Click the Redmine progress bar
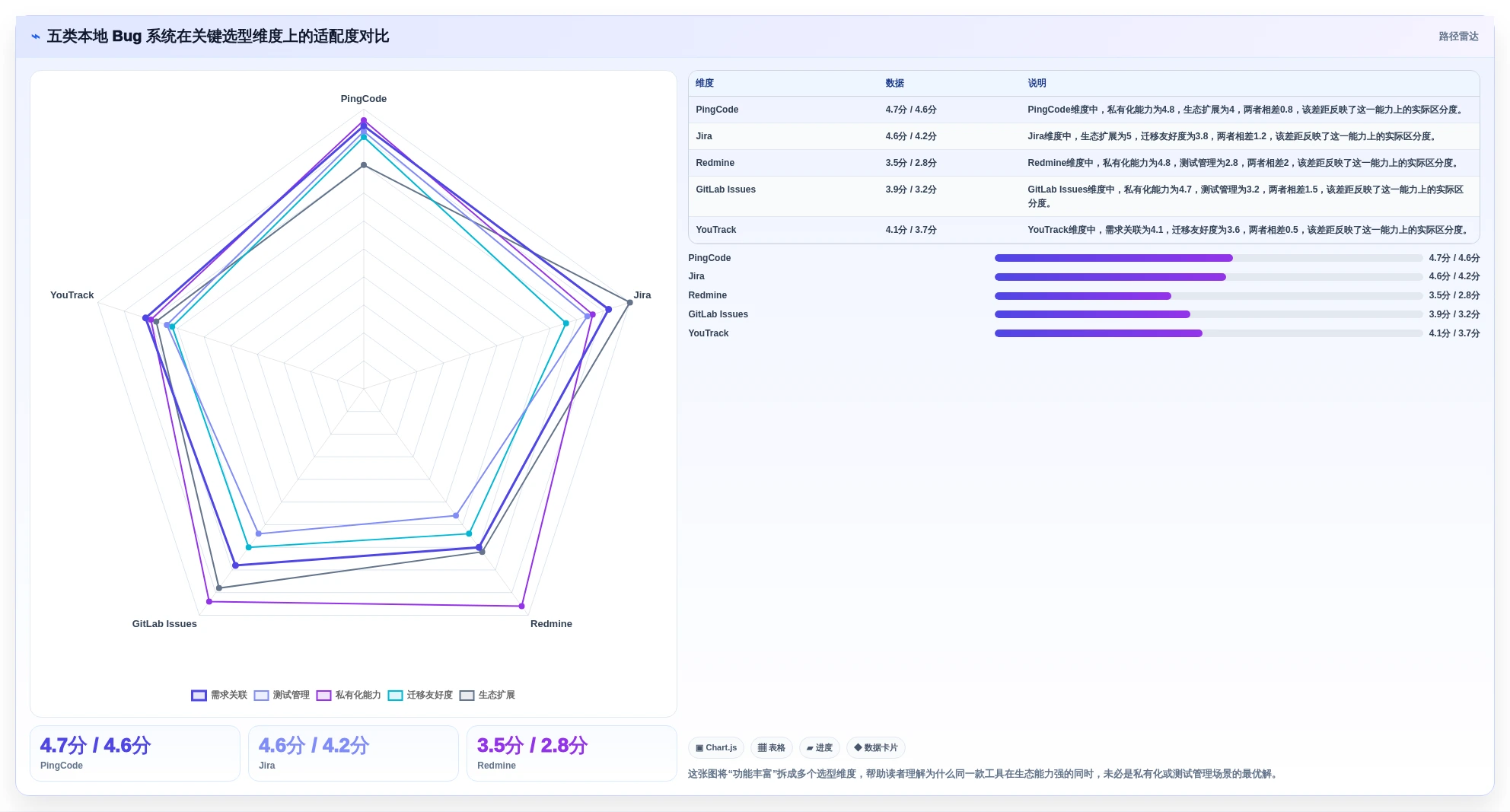Screen dimensions: 1510x812 pyautogui.click(x=1208, y=296)
